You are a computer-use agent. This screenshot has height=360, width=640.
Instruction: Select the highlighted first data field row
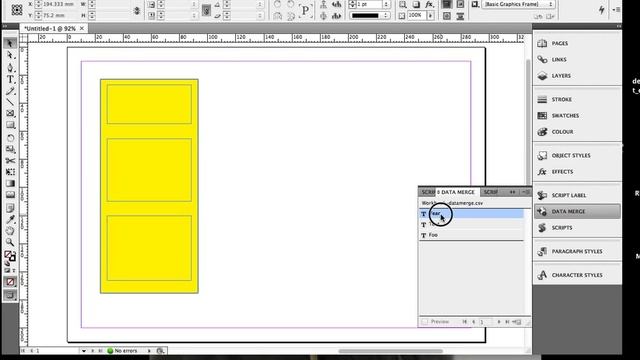(471, 213)
